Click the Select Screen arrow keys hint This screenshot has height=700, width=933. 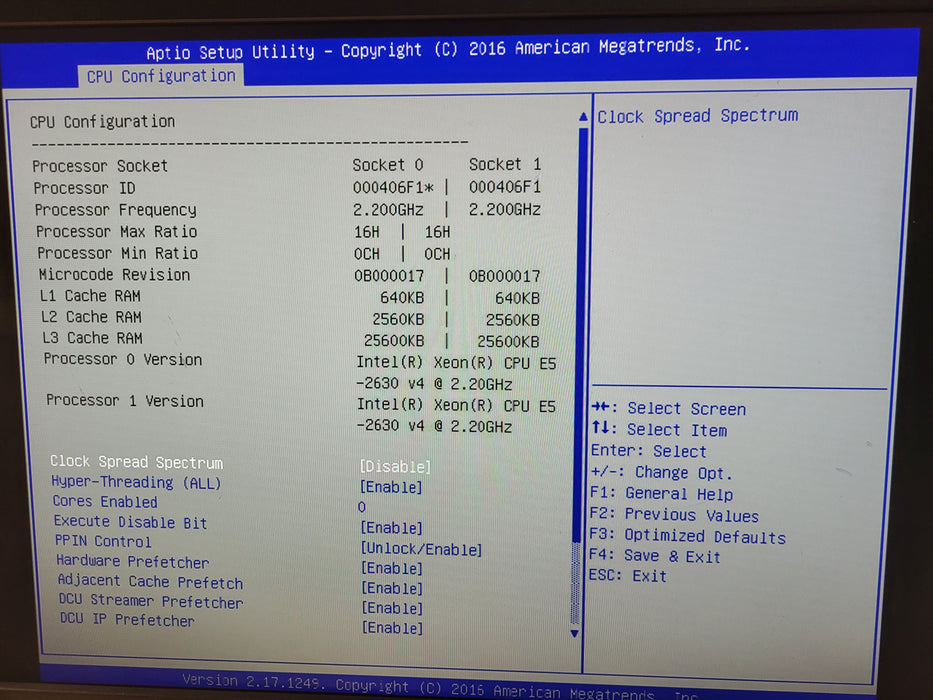669,408
